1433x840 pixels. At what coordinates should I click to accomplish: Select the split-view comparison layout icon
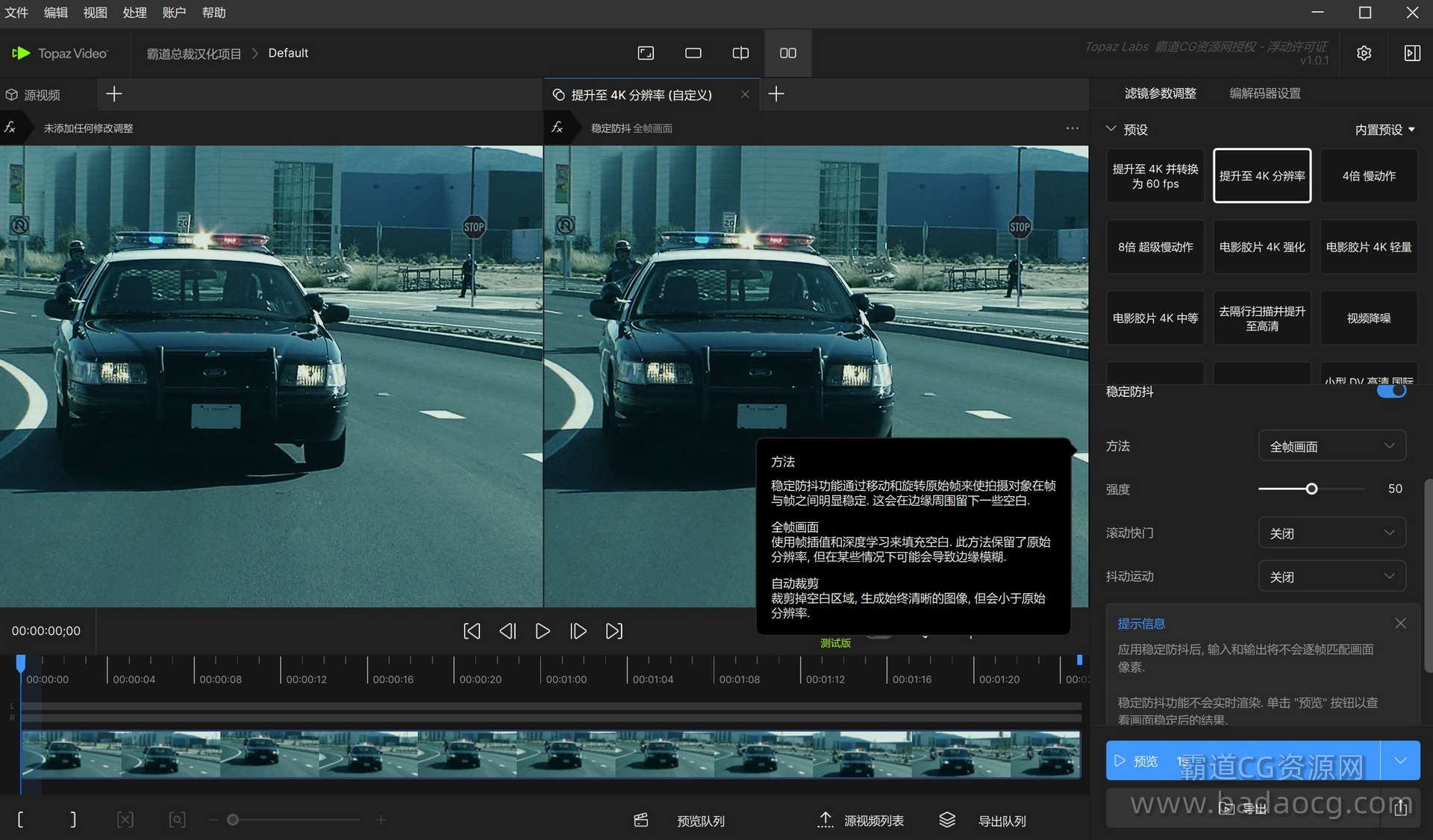coord(740,53)
